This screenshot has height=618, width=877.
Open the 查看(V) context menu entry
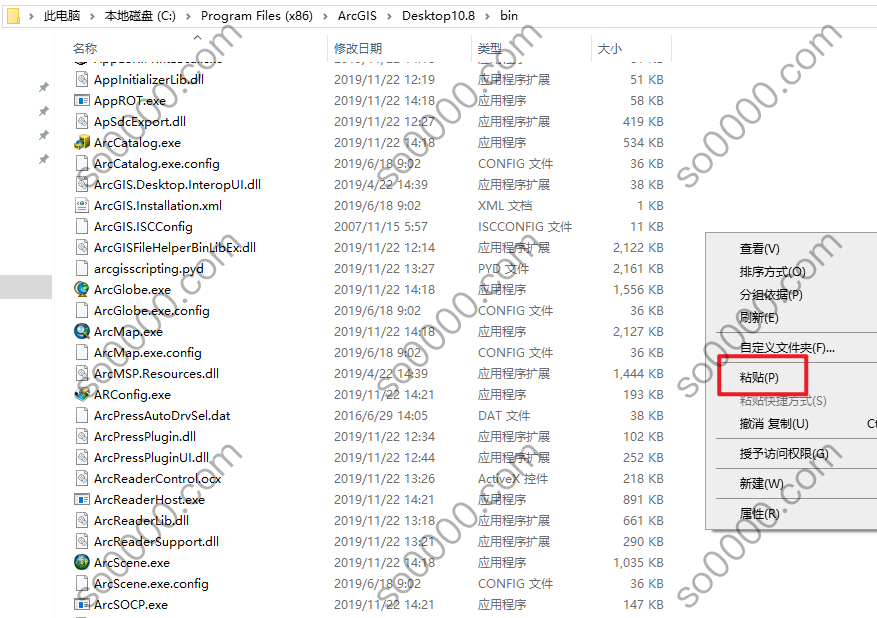(x=759, y=248)
